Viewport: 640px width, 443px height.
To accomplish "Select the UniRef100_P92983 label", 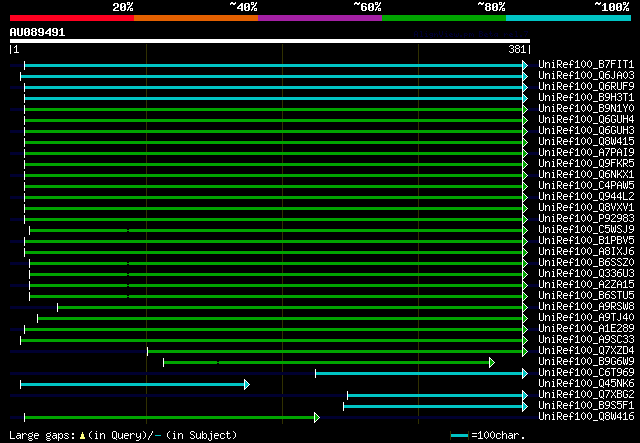I will [586, 219].
